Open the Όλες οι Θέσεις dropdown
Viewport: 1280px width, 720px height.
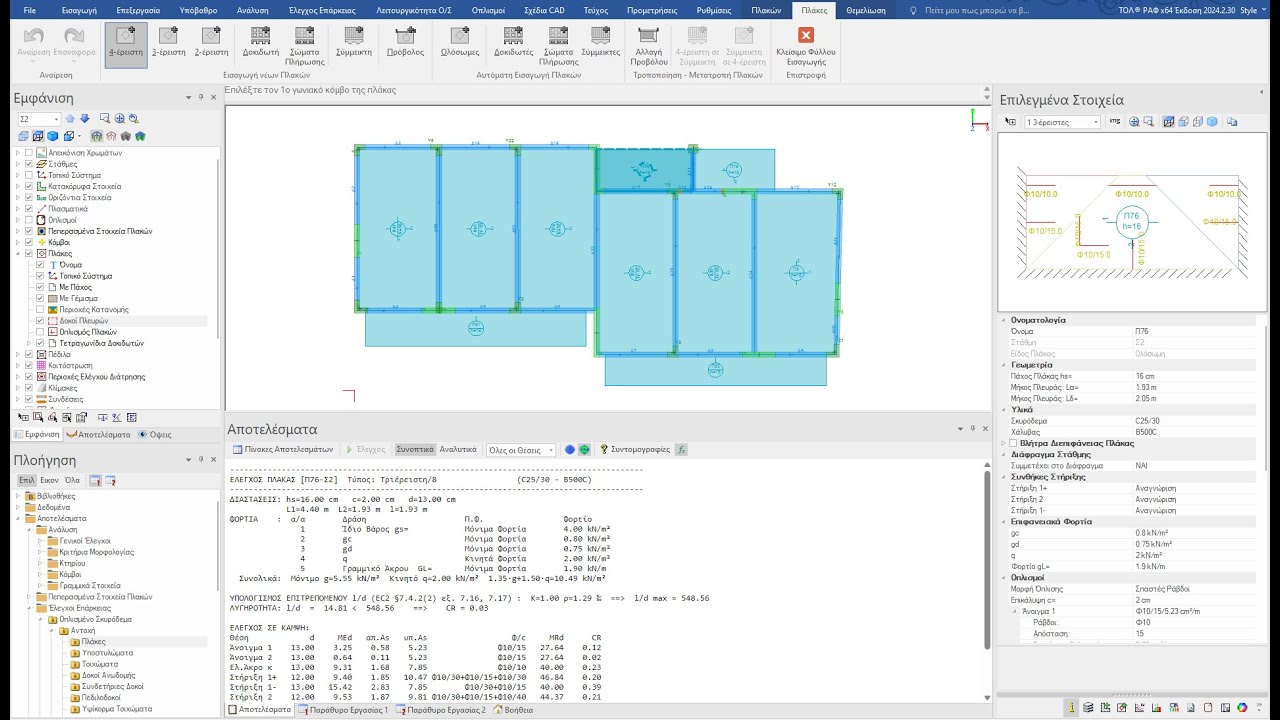tap(551, 450)
